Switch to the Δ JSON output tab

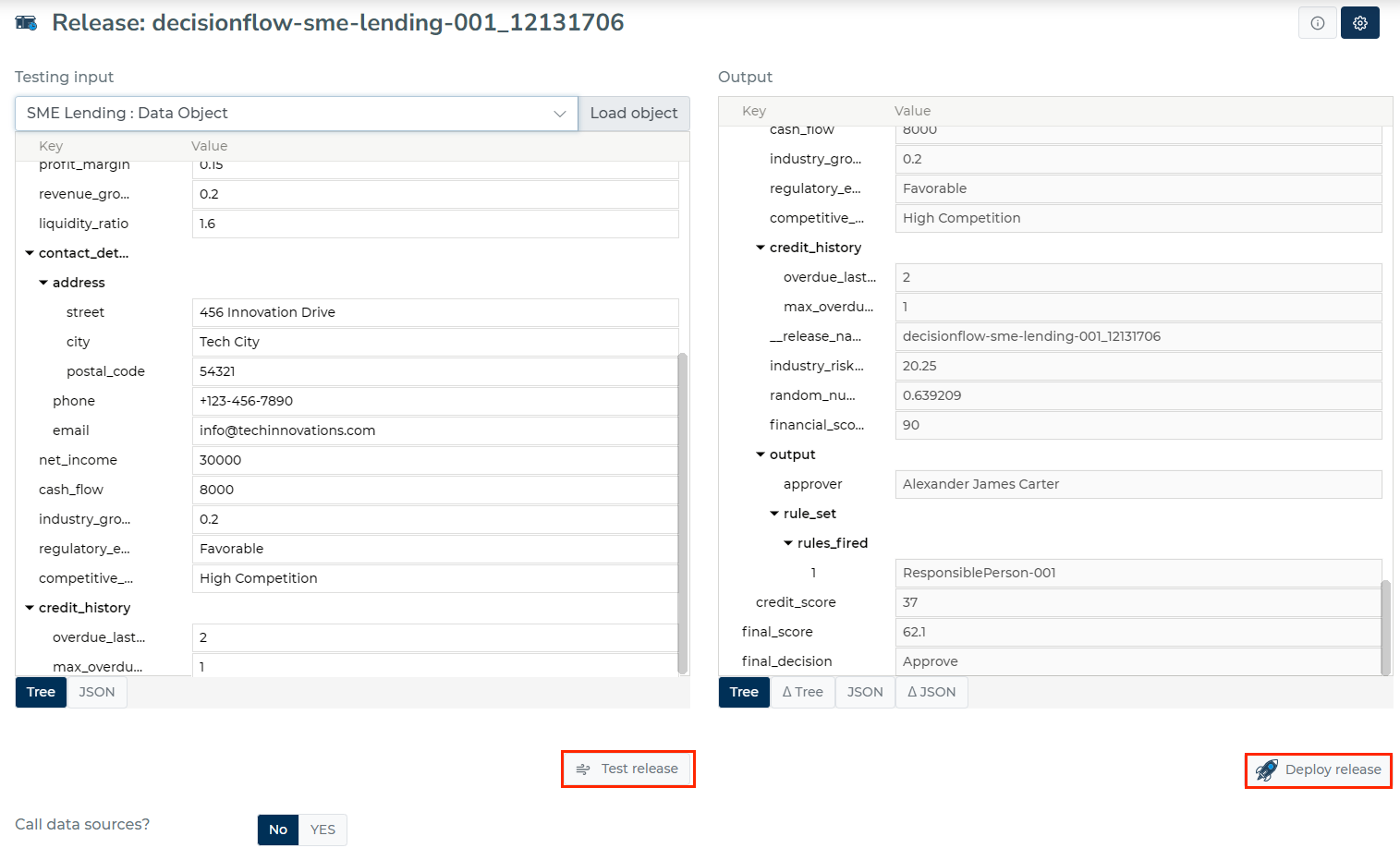point(931,692)
